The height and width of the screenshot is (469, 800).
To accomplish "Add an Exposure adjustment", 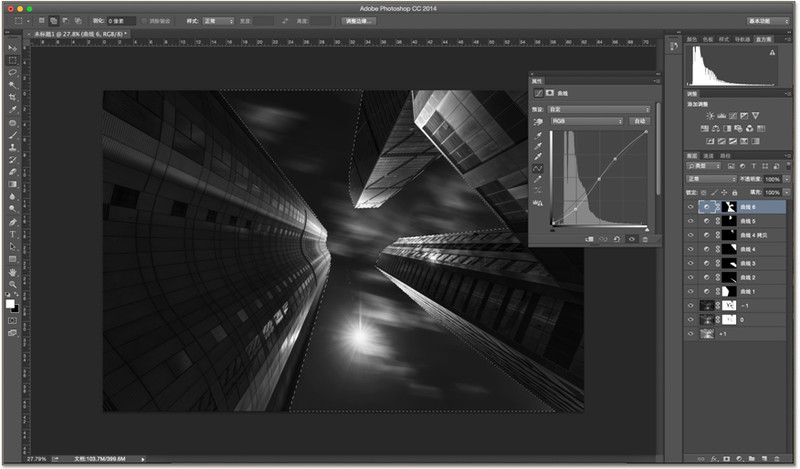I will click(x=744, y=116).
